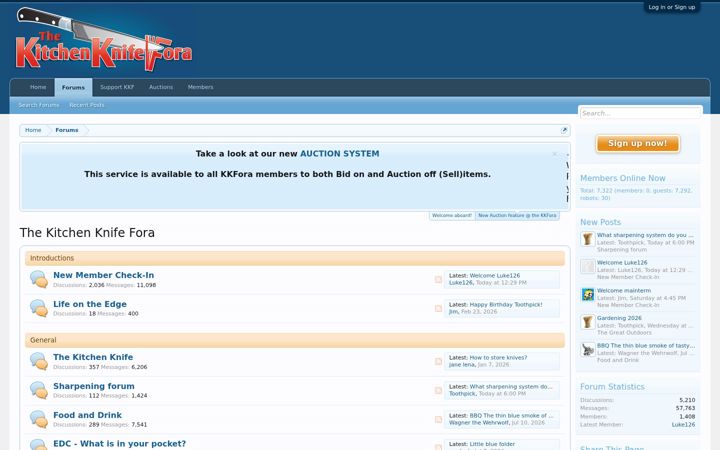Click the quick navigation icon in breadcrumb bar
720x450 pixels.
564,130
